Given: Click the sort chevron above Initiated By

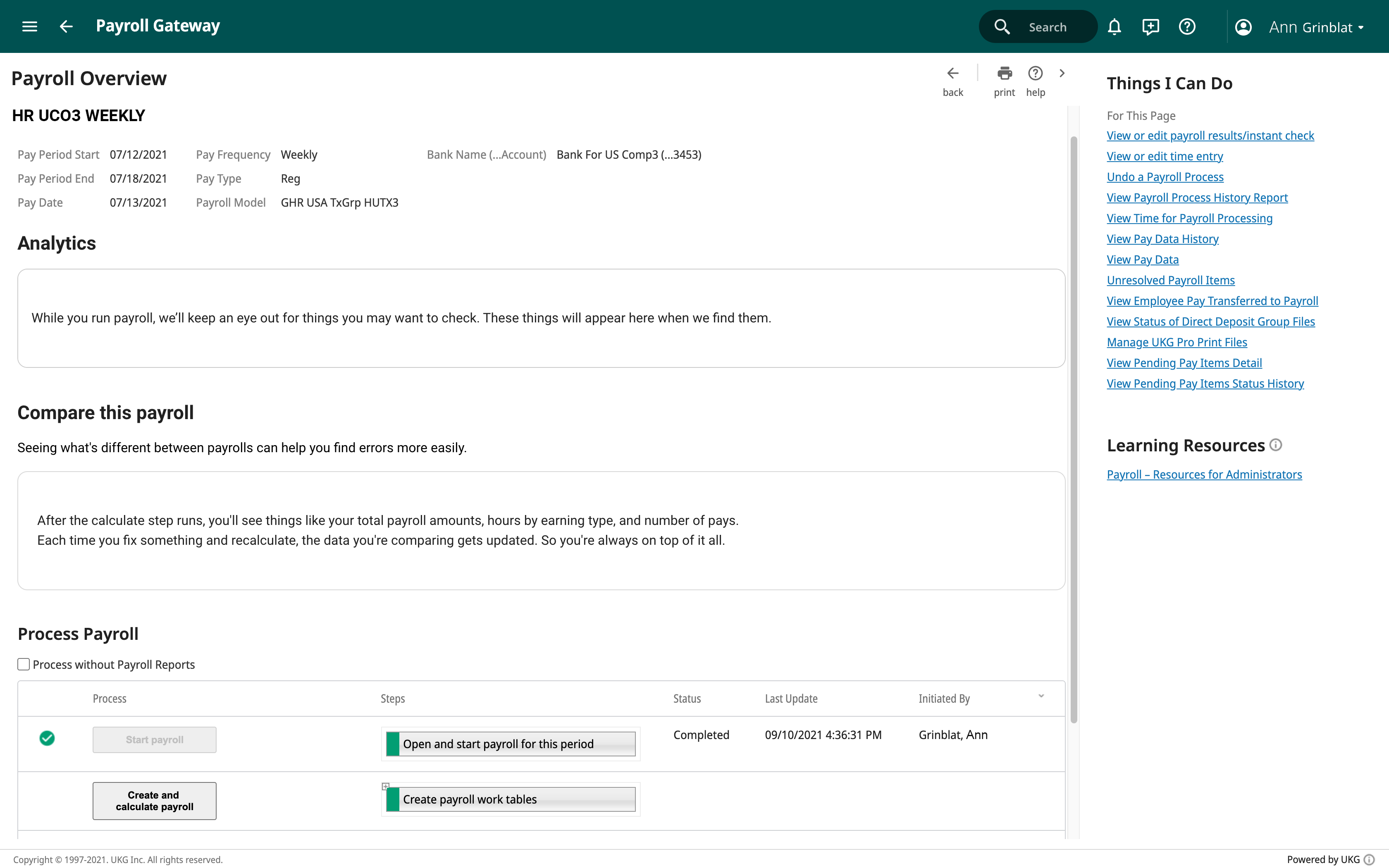Looking at the screenshot, I should pyautogui.click(x=1041, y=696).
